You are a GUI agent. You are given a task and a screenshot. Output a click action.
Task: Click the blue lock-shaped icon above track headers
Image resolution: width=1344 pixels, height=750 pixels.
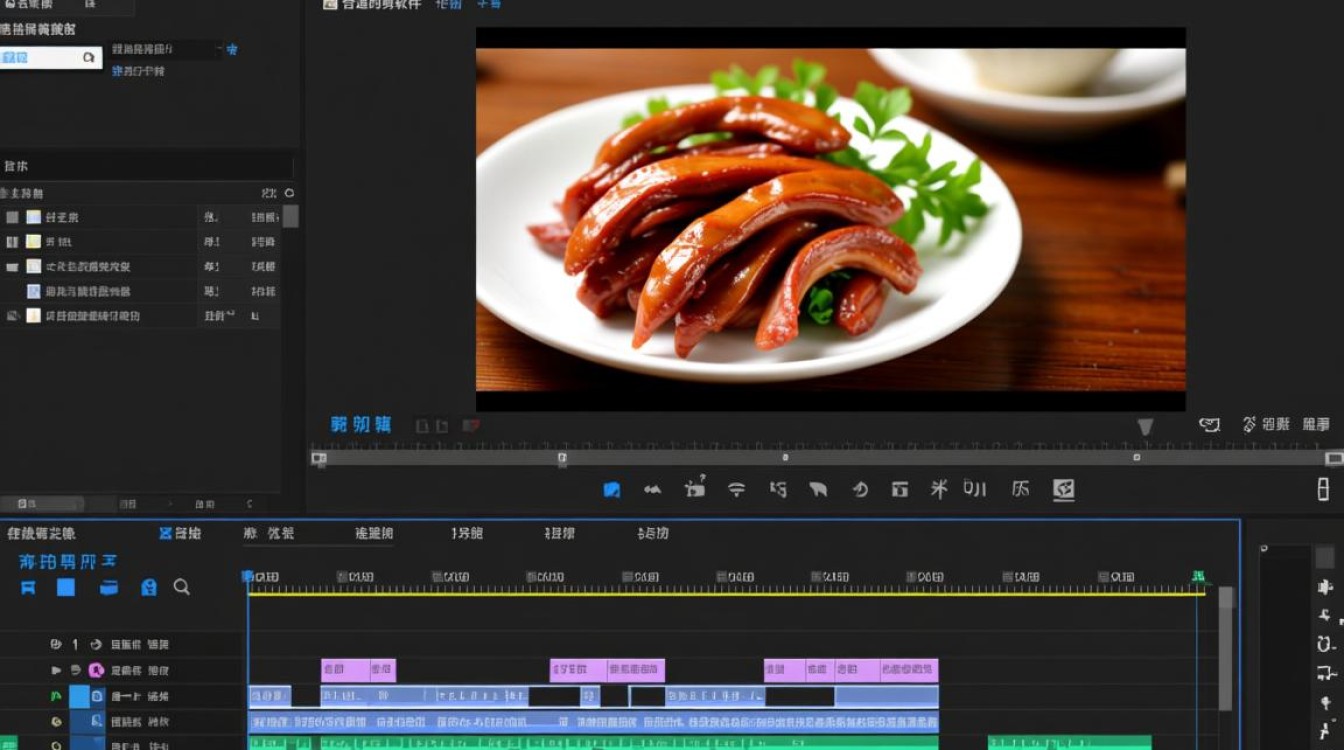pos(149,587)
